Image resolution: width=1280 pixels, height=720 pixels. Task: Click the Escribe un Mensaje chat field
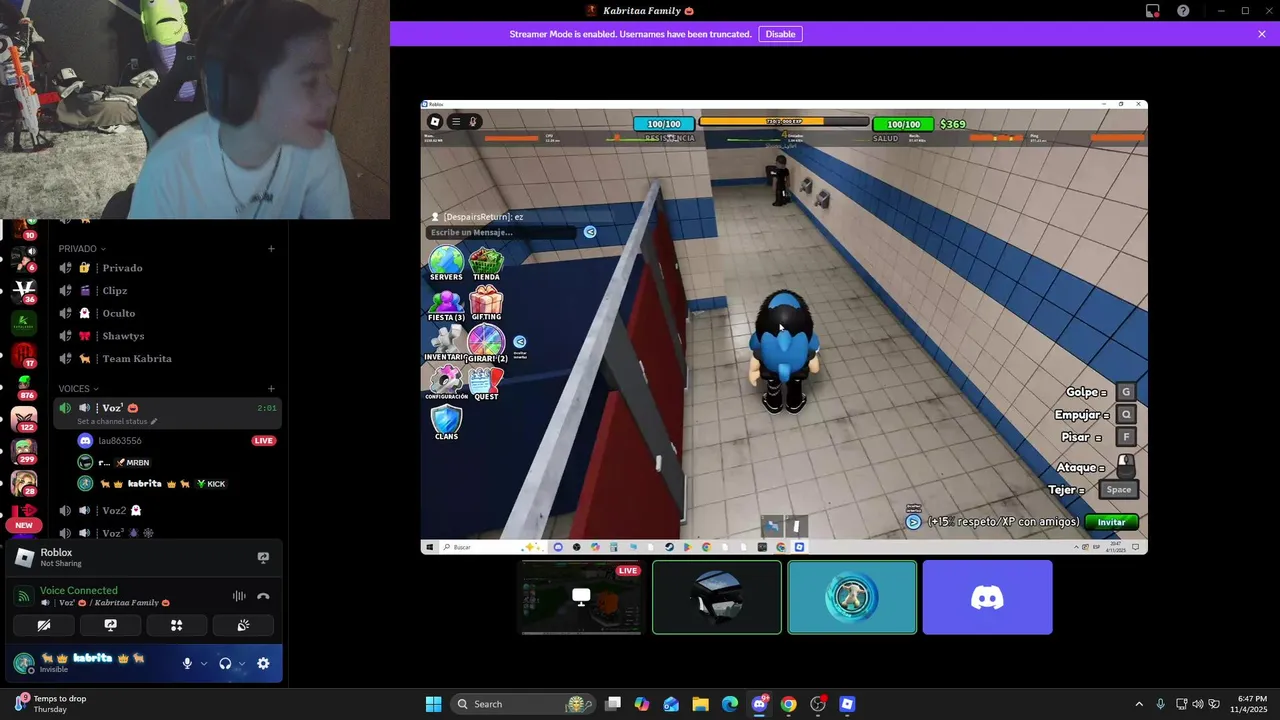coord(503,232)
